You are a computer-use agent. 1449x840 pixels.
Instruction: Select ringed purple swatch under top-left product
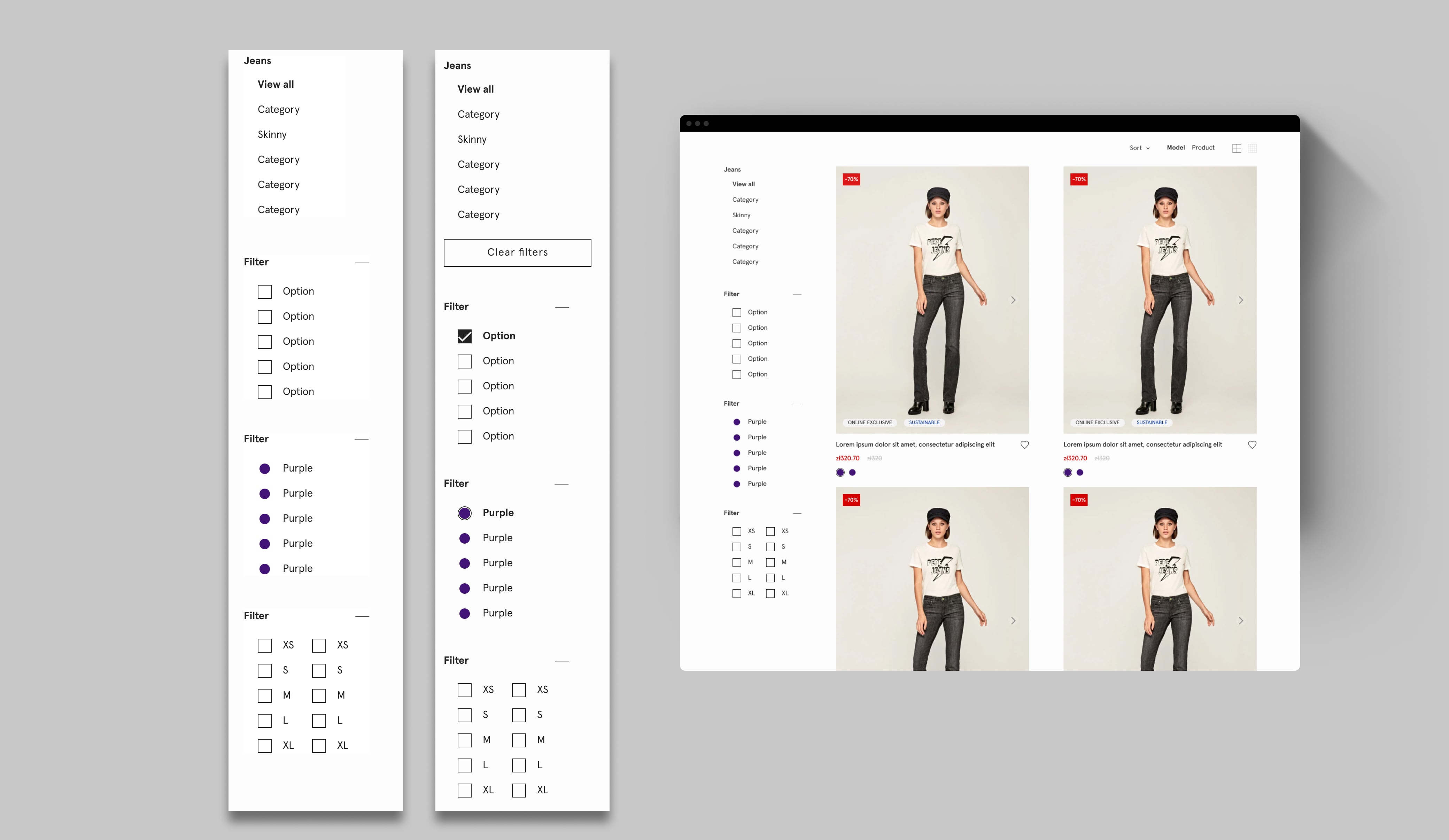(x=840, y=473)
